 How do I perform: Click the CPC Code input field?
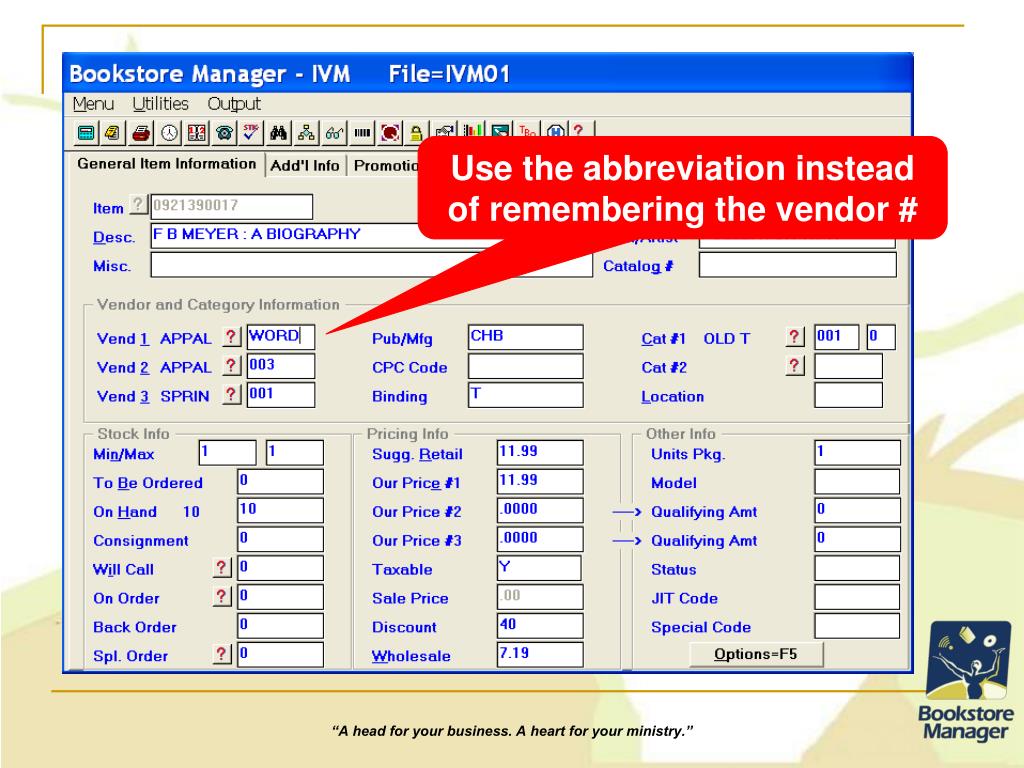pos(525,366)
